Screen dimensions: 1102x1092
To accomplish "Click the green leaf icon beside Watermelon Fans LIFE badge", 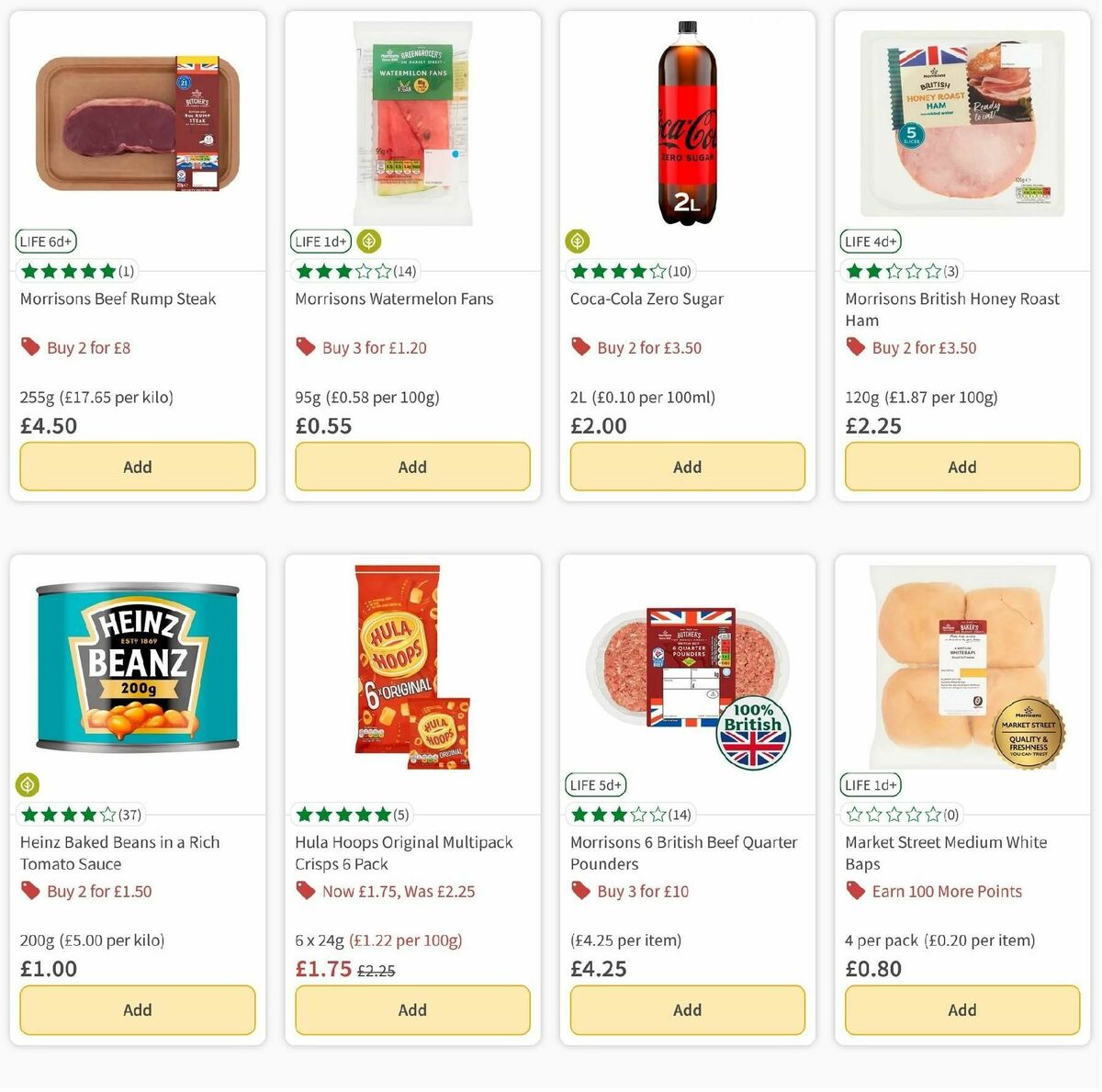I will 368,242.
